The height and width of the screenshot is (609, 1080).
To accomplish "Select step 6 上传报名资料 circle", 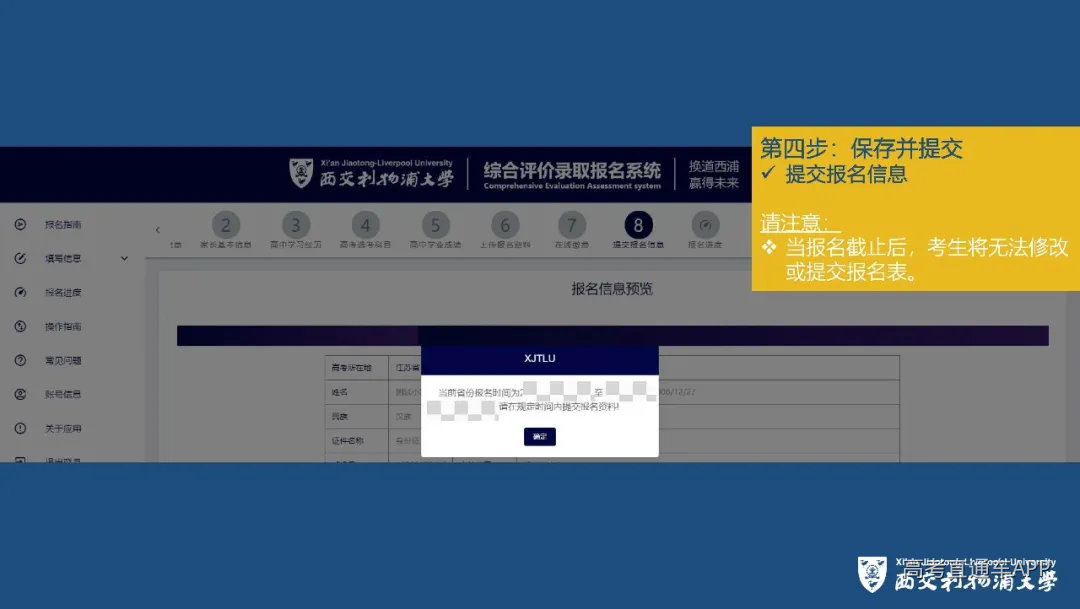I will coord(506,226).
